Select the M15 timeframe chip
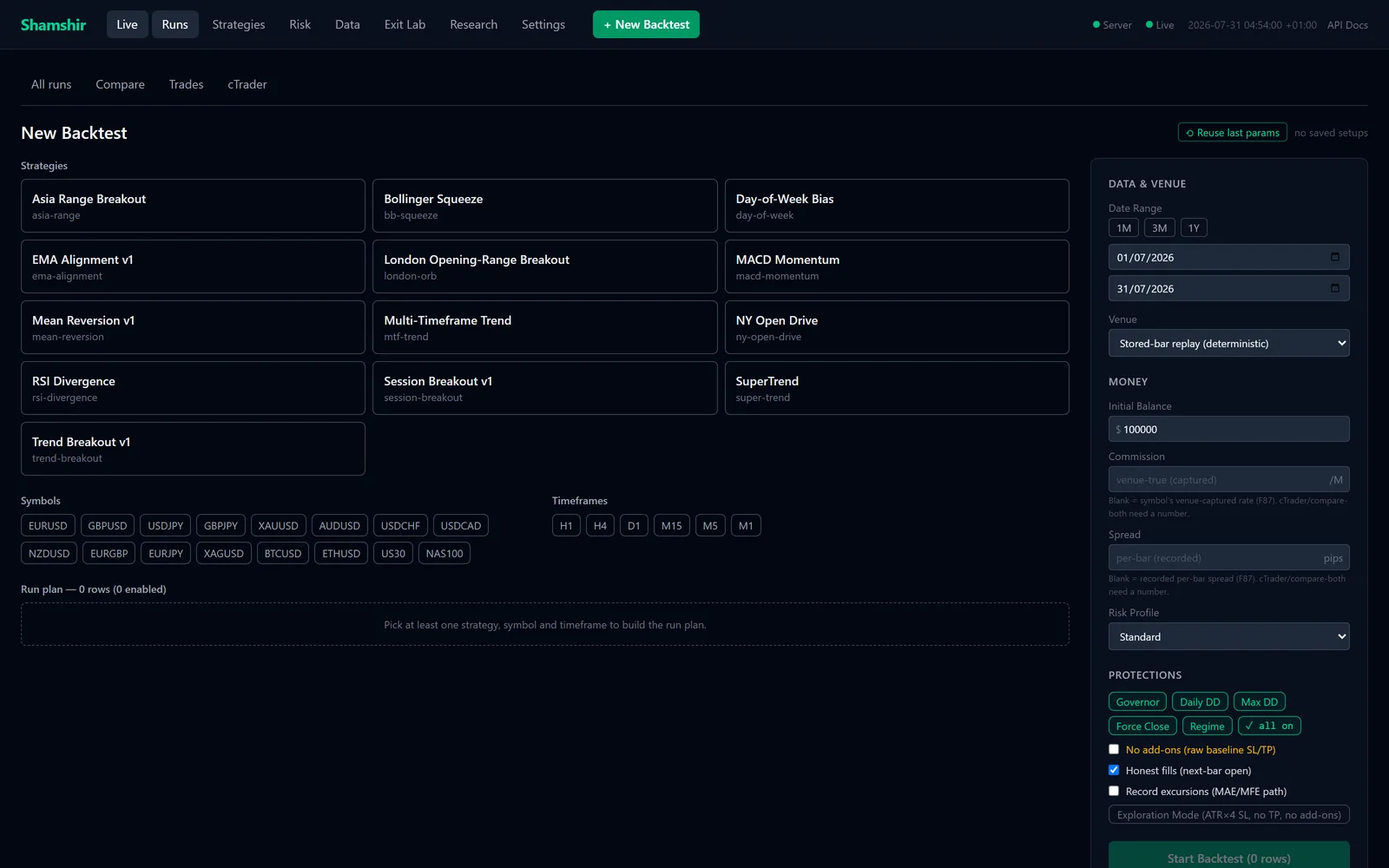Viewport: 1389px width, 868px height. [672, 525]
